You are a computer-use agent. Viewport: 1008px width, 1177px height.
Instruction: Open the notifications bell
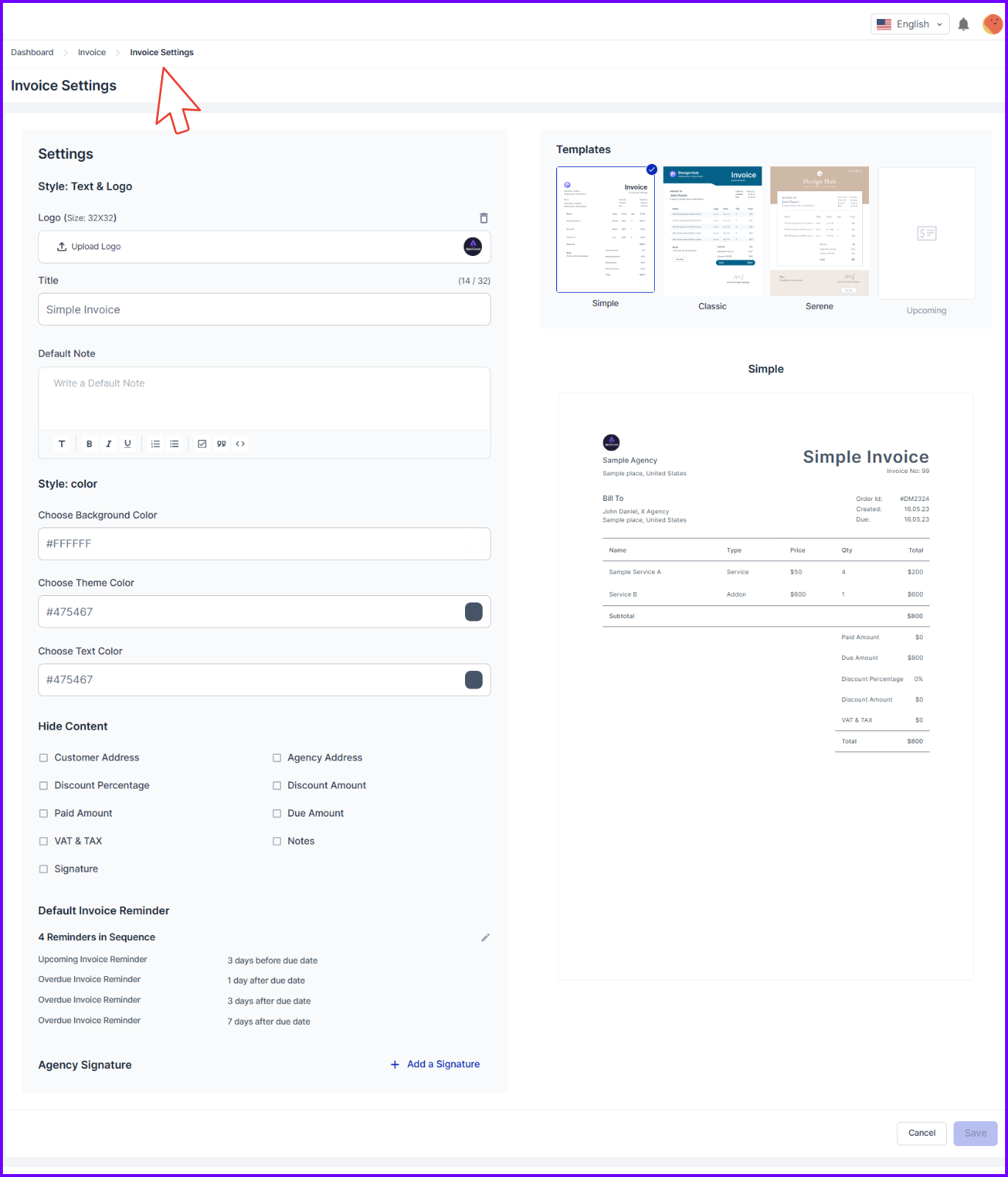point(963,24)
